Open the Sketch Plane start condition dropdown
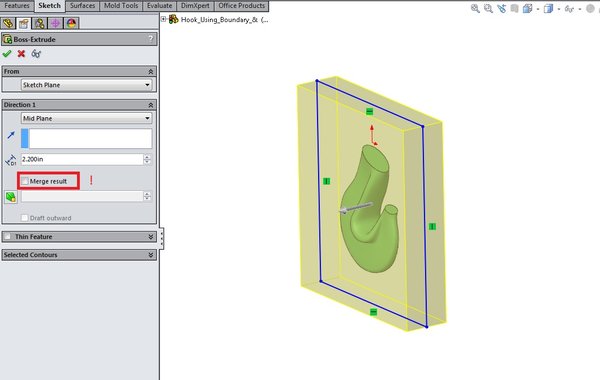Screen dimensions: 600x380 point(86,85)
